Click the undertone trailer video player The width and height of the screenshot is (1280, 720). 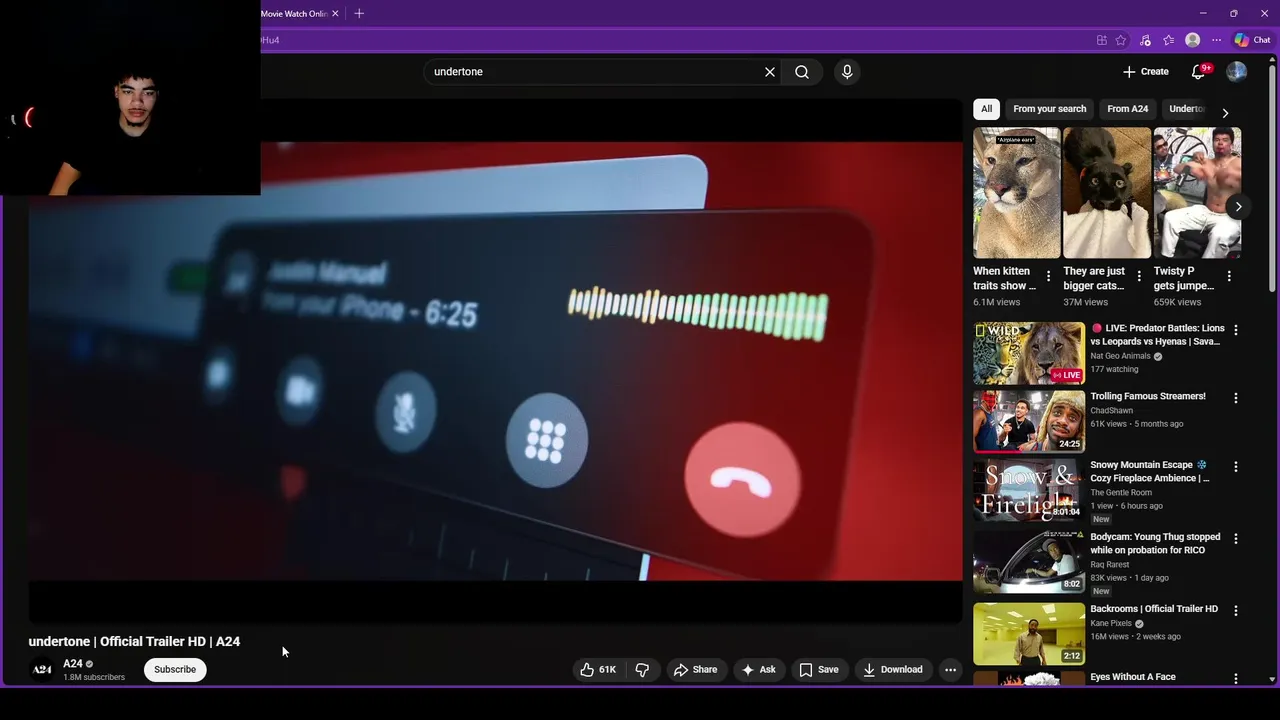pyautogui.click(x=495, y=360)
